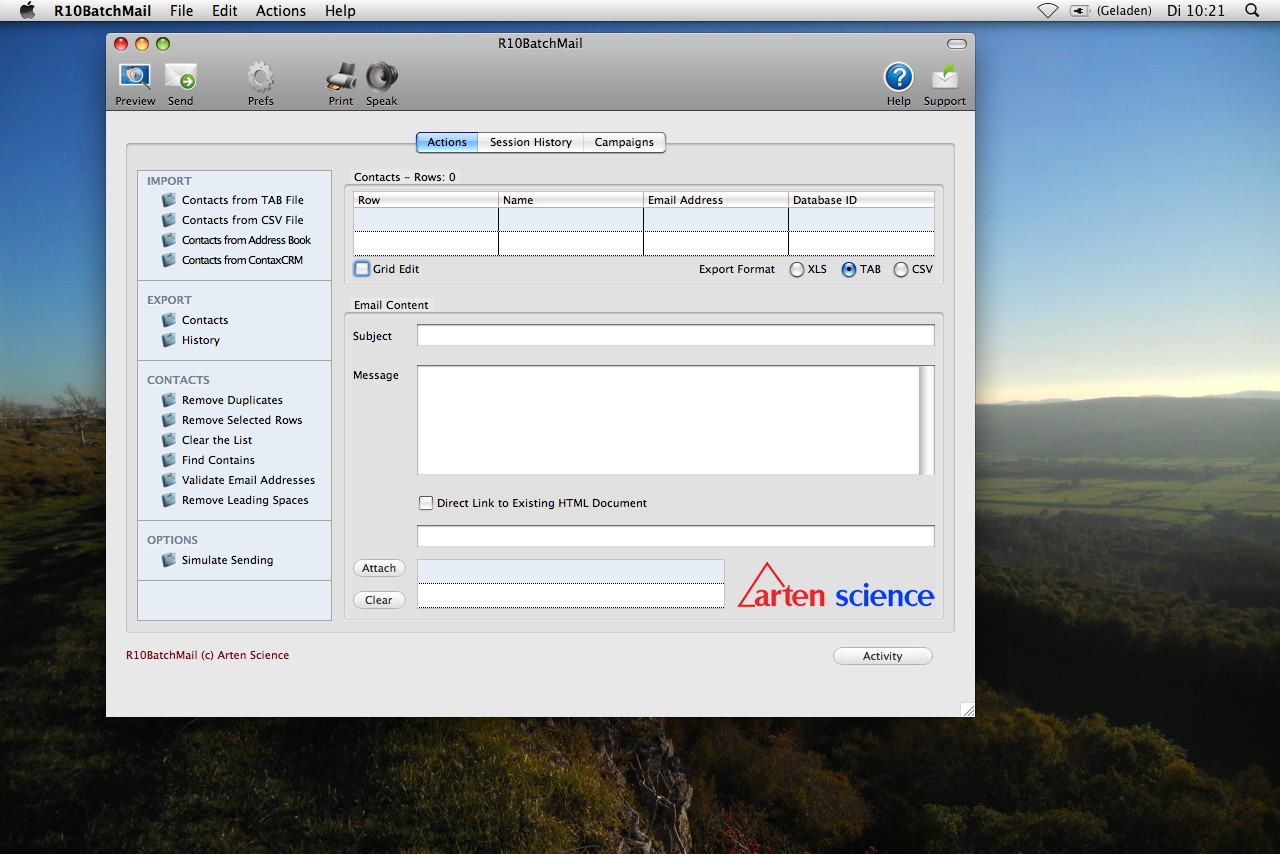Enable the Grid Edit checkbox
Viewport: 1280px width, 854px height.
pyautogui.click(x=362, y=269)
